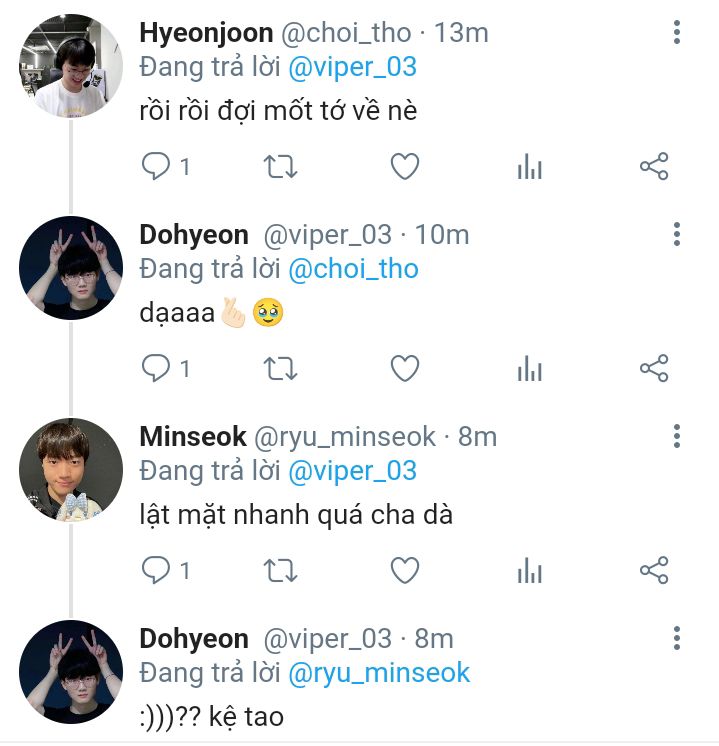Open Hyeonjoon's profile picture
Viewport: 719px width, 746px height.
tap(71, 66)
